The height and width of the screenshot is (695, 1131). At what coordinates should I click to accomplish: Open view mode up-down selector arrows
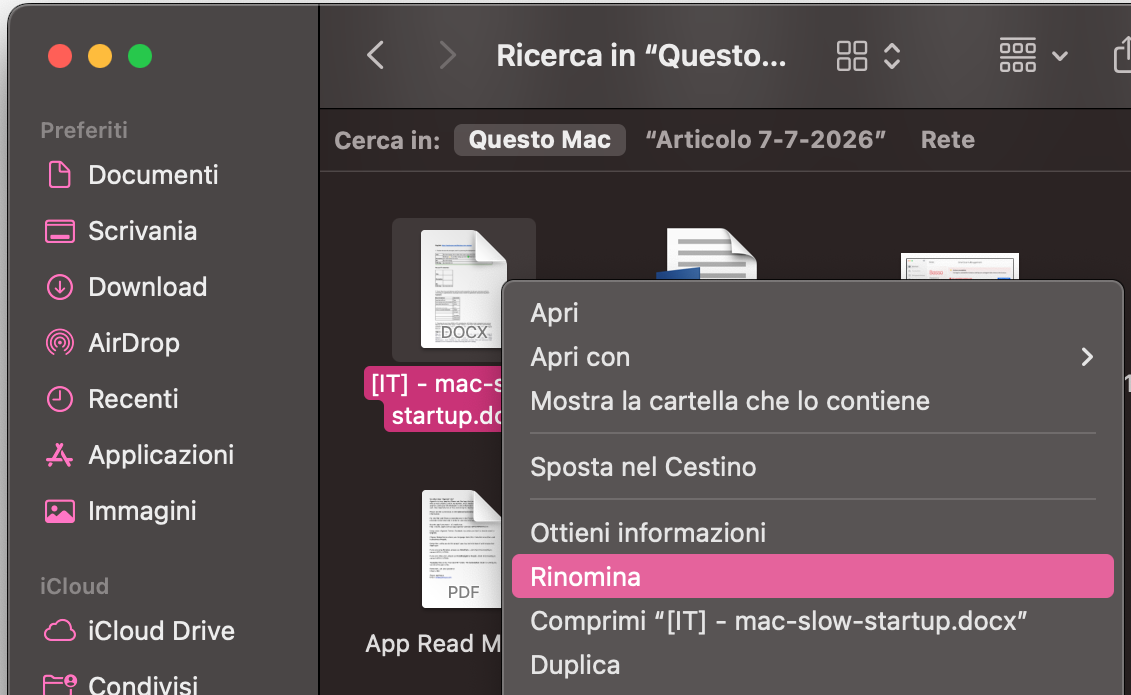tap(892, 56)
